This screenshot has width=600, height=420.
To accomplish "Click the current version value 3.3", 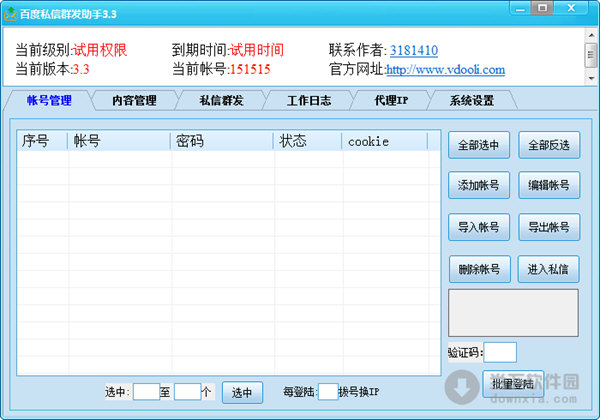I will click(x=81, y=70).
